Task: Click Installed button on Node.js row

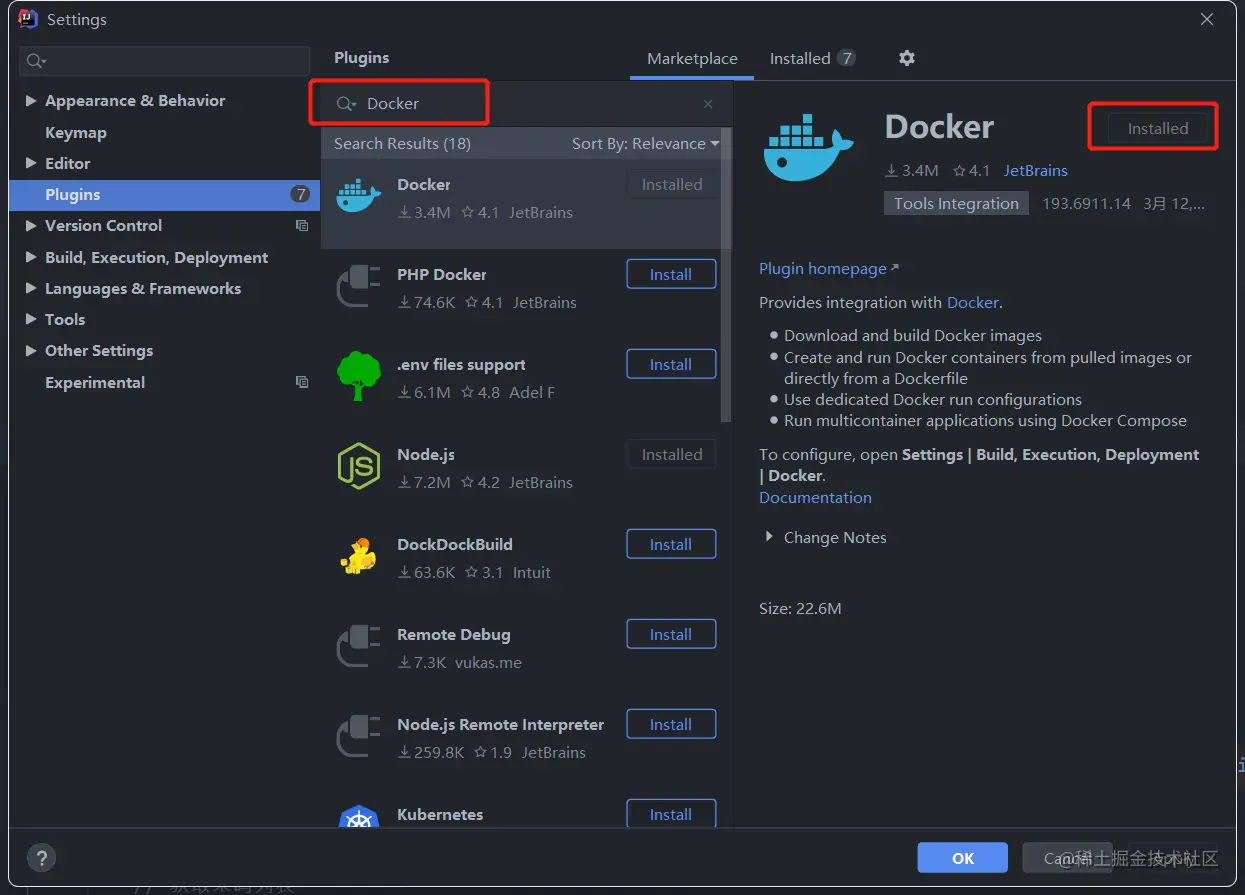Action: pos(671,454)
